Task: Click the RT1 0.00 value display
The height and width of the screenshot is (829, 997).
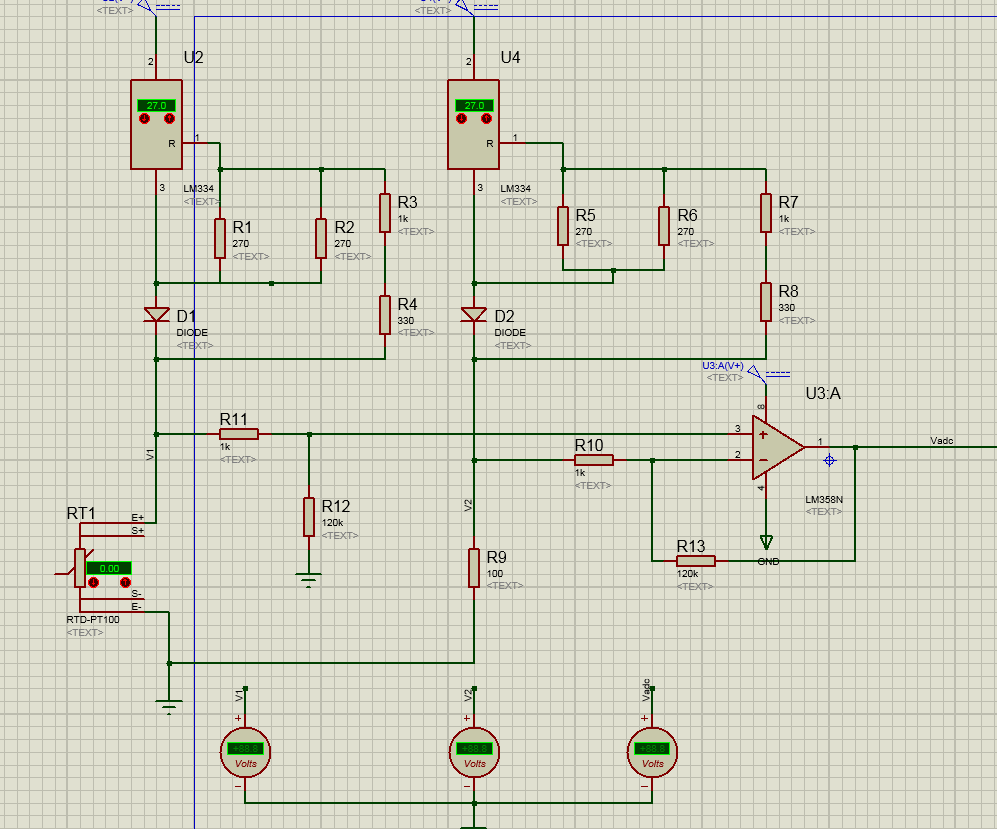Action: click(x=109, y=568)
